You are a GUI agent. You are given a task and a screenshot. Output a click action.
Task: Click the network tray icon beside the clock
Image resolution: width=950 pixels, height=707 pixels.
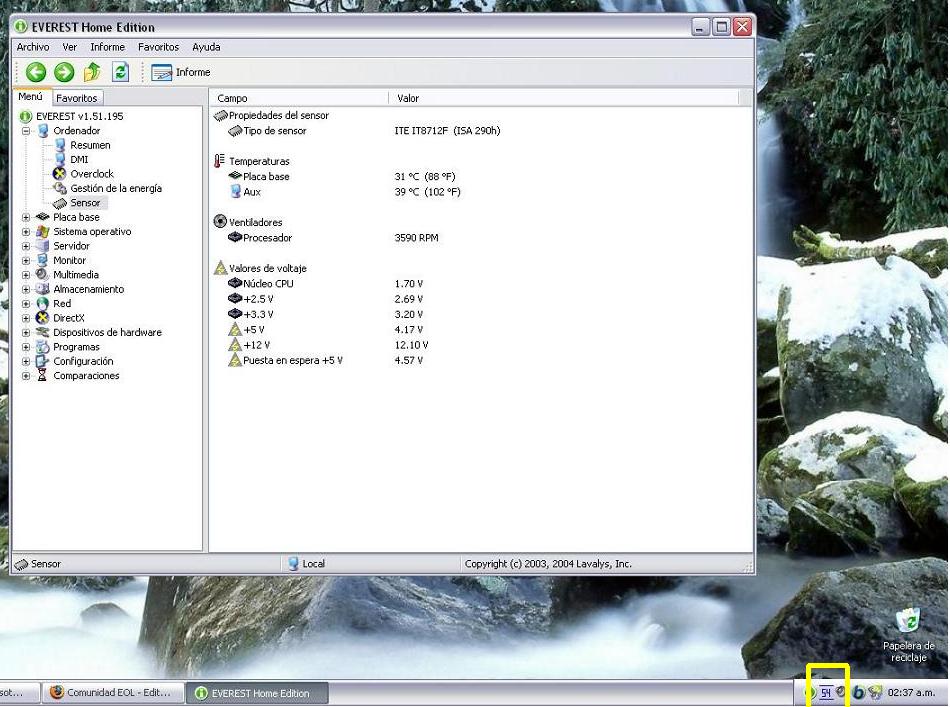coord(874,692)
